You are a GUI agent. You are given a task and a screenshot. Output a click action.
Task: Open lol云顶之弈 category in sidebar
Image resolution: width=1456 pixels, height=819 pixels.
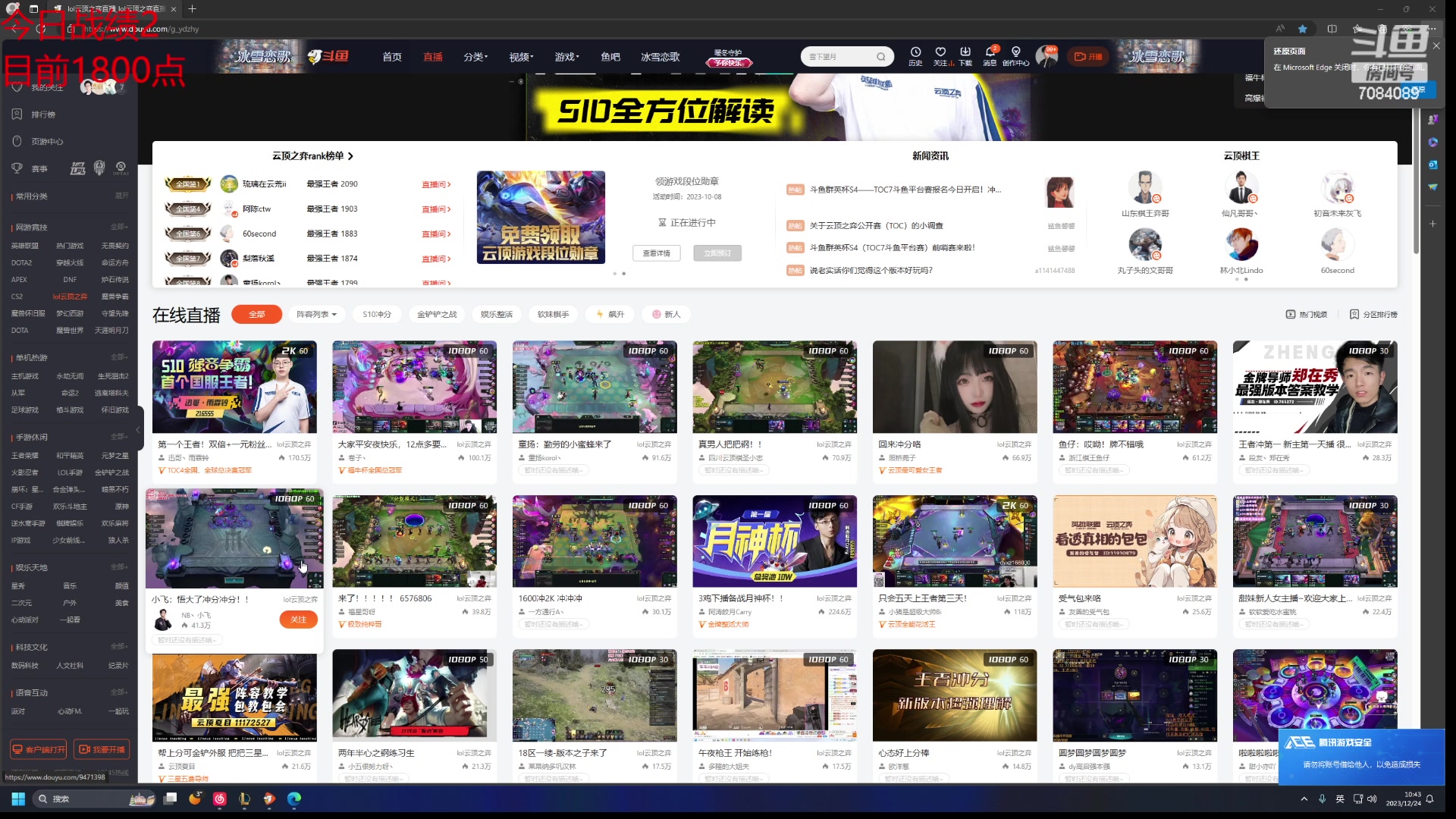click(70, 297)
